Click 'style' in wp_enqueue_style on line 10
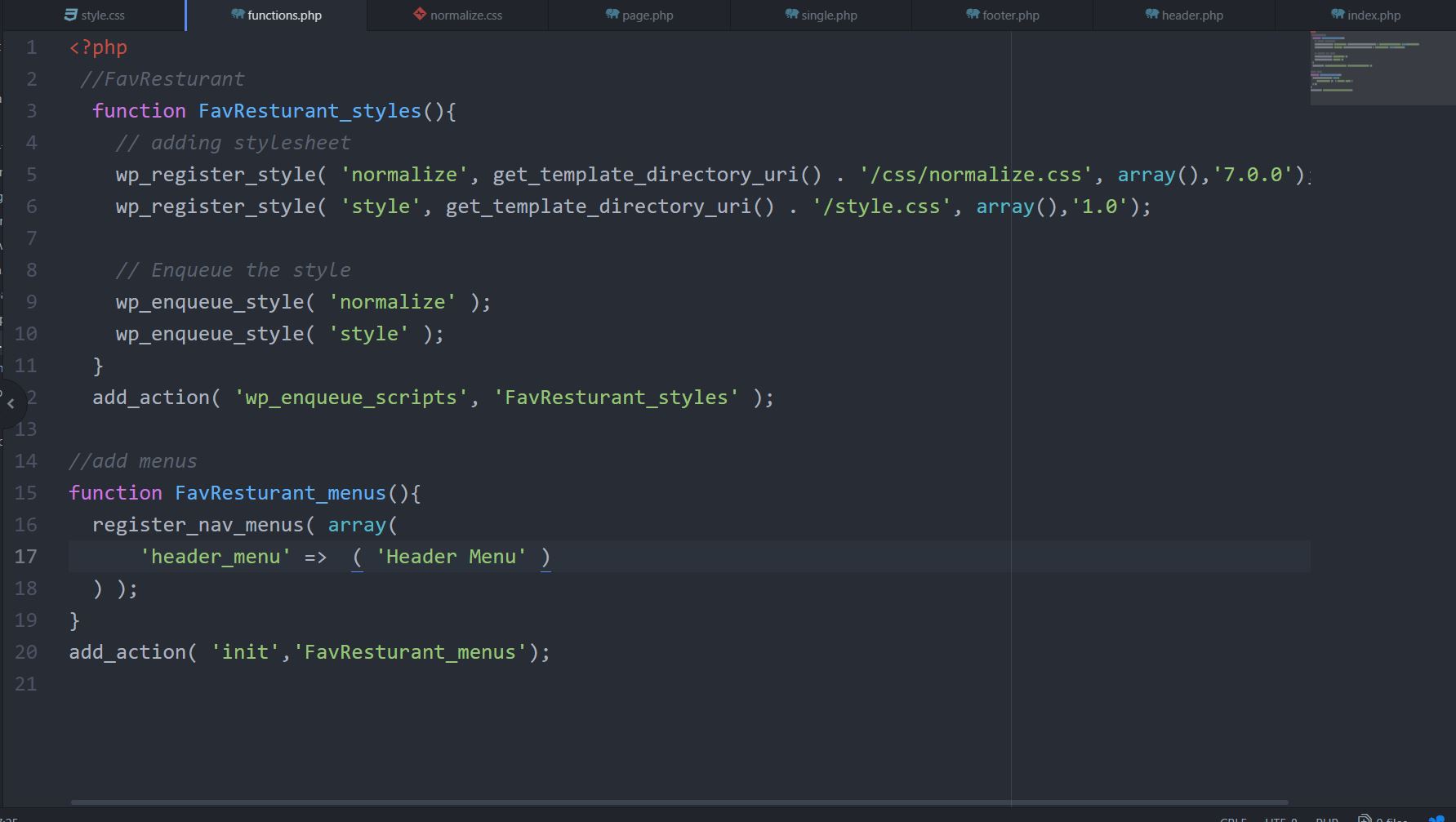The width and height of the screenshot is (1456, 822). (x=368, y=334)
